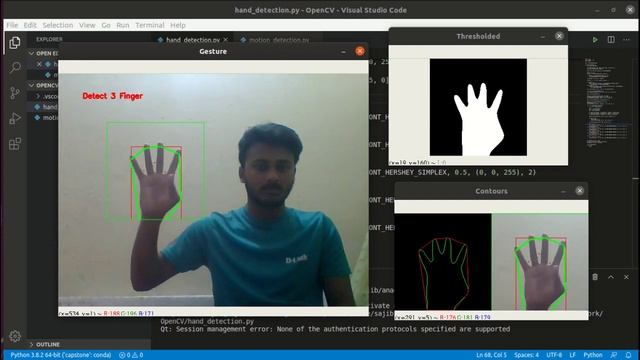Open the Selection menu

coord(58,25)
